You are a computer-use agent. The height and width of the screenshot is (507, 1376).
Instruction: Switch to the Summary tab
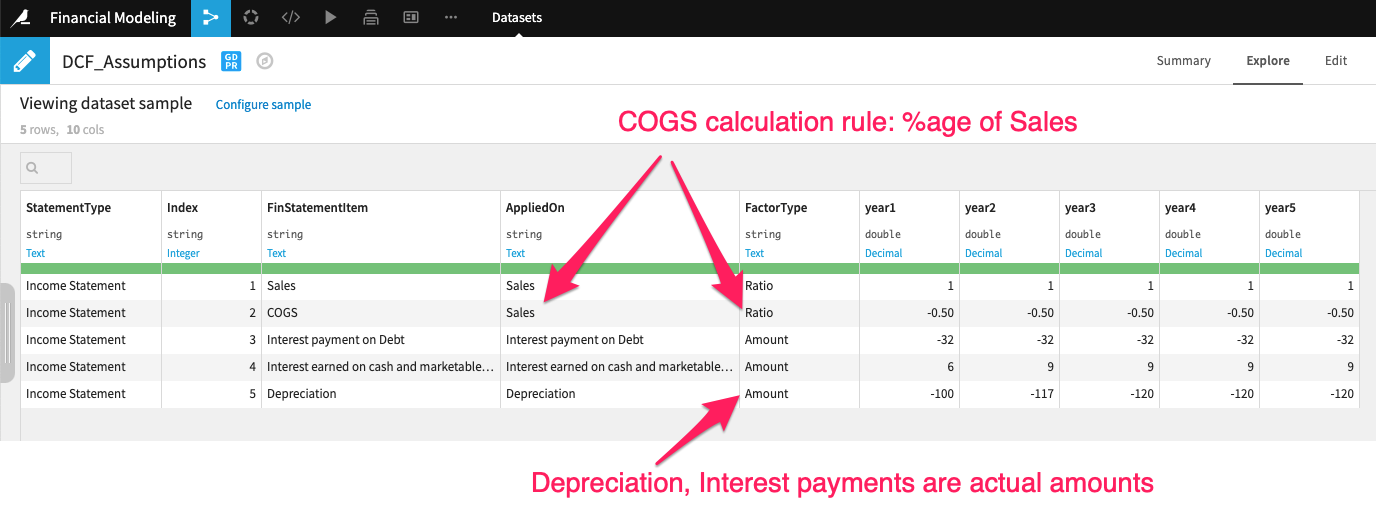click(1184, 61)
